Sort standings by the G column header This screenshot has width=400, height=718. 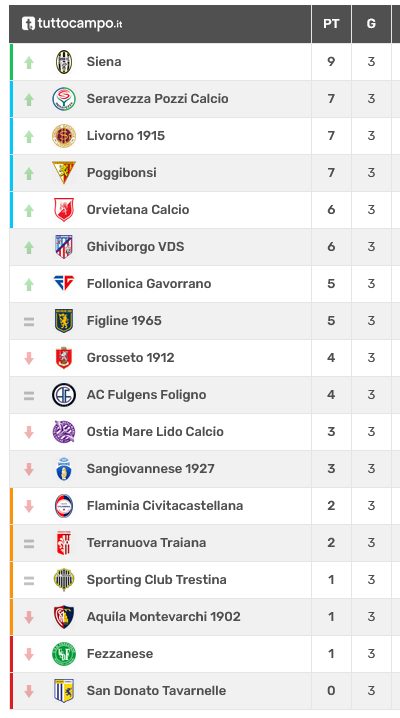click(371, 24)
